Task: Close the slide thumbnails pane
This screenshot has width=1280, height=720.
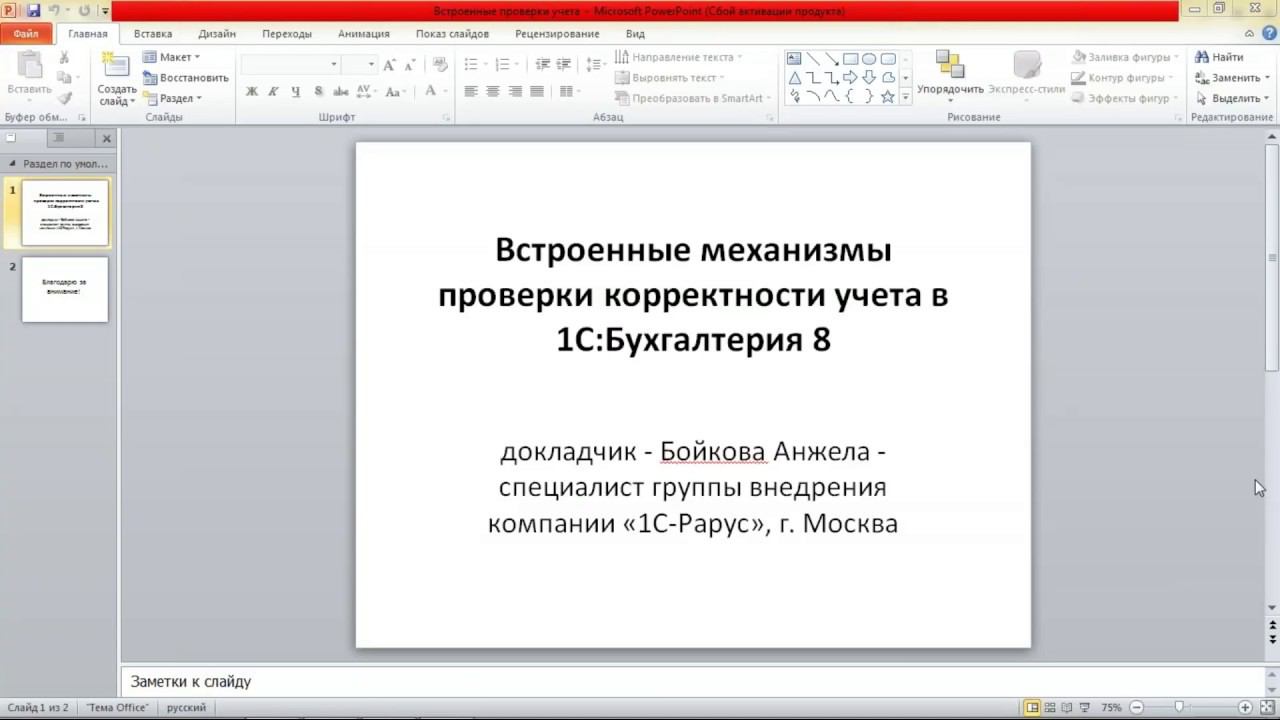Action: pos(106,138)
